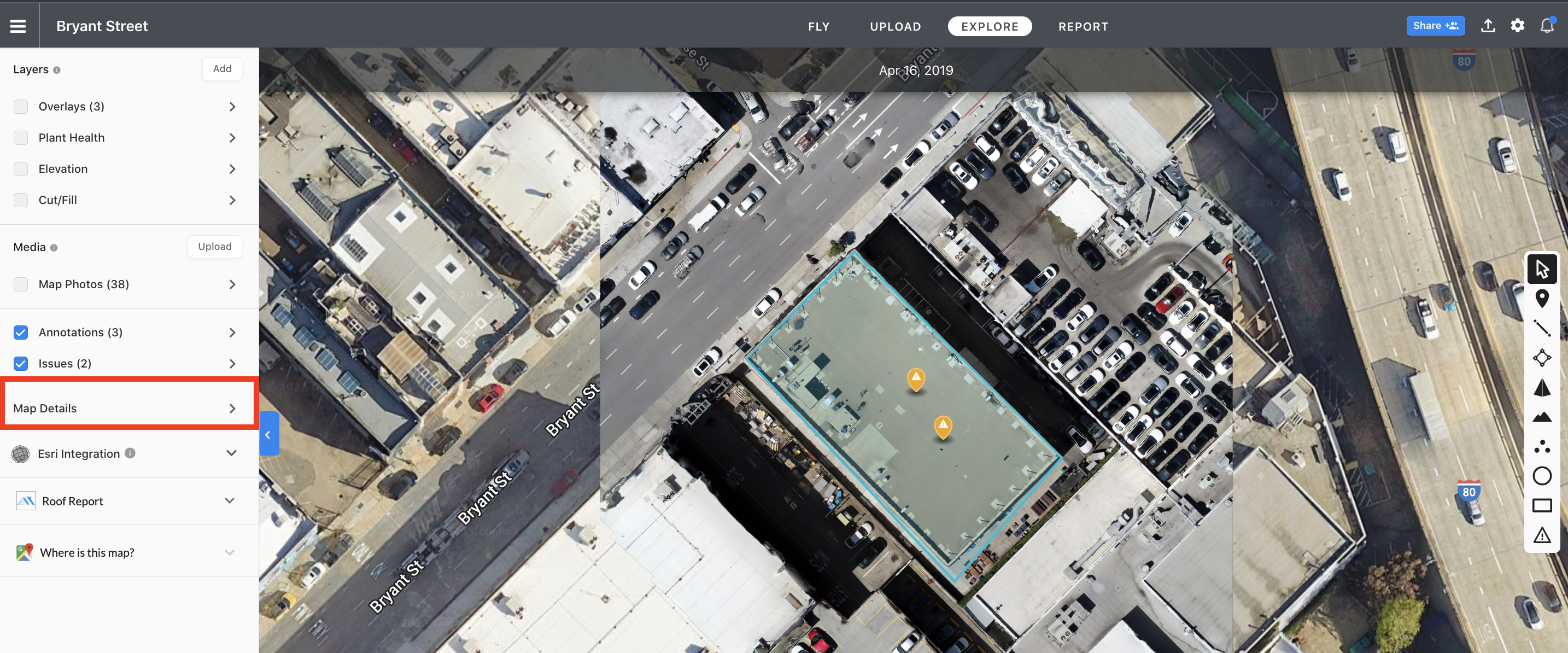Click the Layers info icon

tap(57, 70)
